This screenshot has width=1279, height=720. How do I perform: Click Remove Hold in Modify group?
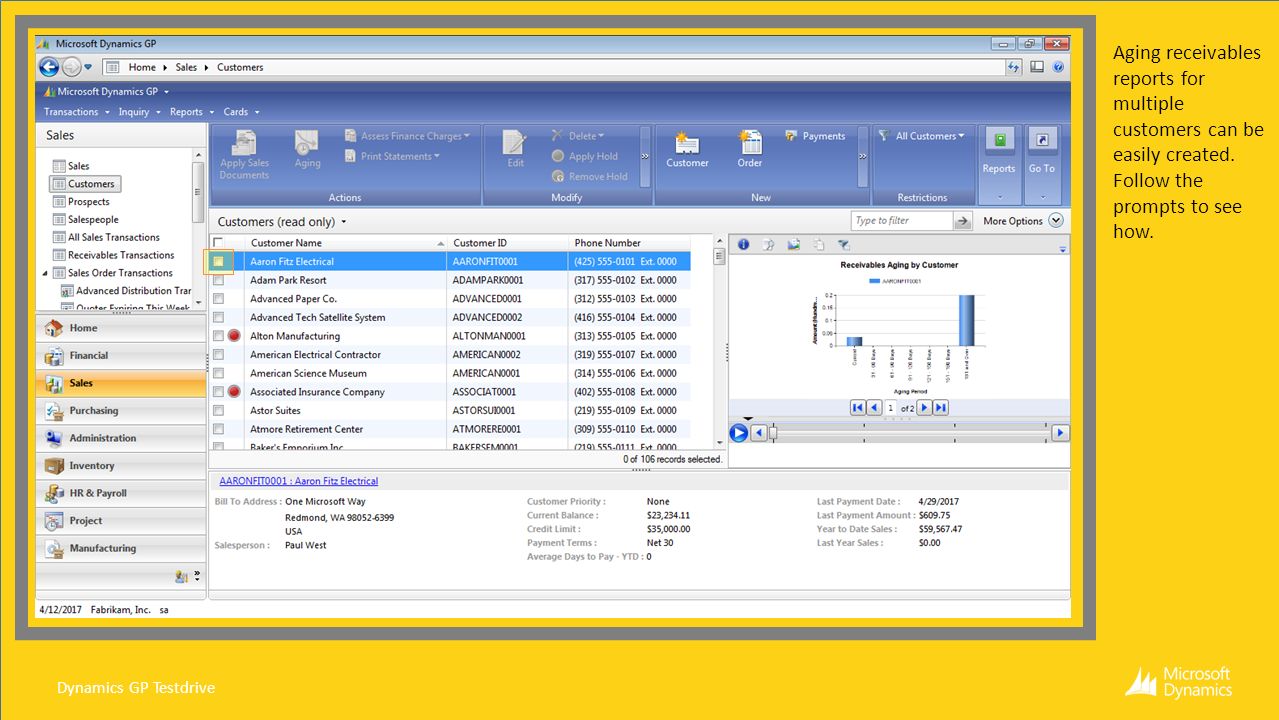click(x=589, y=176)
